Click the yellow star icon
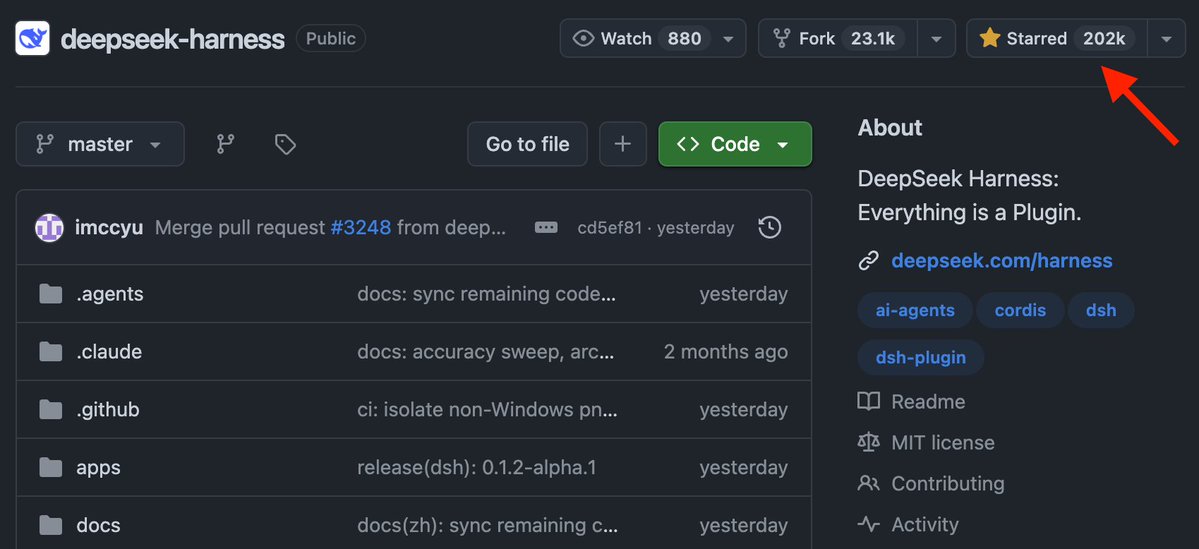Screen dimensions: 1199x549 990,38
